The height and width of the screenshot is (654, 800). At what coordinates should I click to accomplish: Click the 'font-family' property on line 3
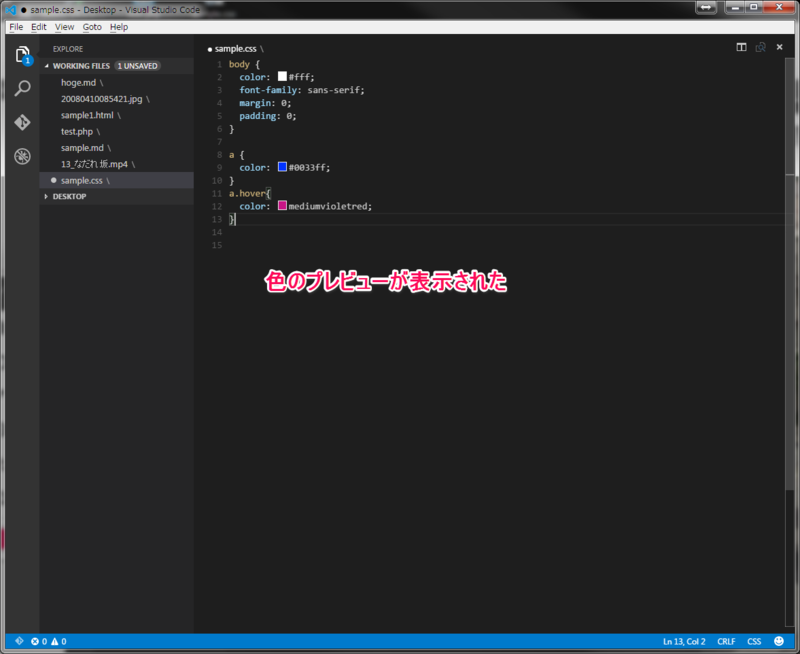[268, 90]
